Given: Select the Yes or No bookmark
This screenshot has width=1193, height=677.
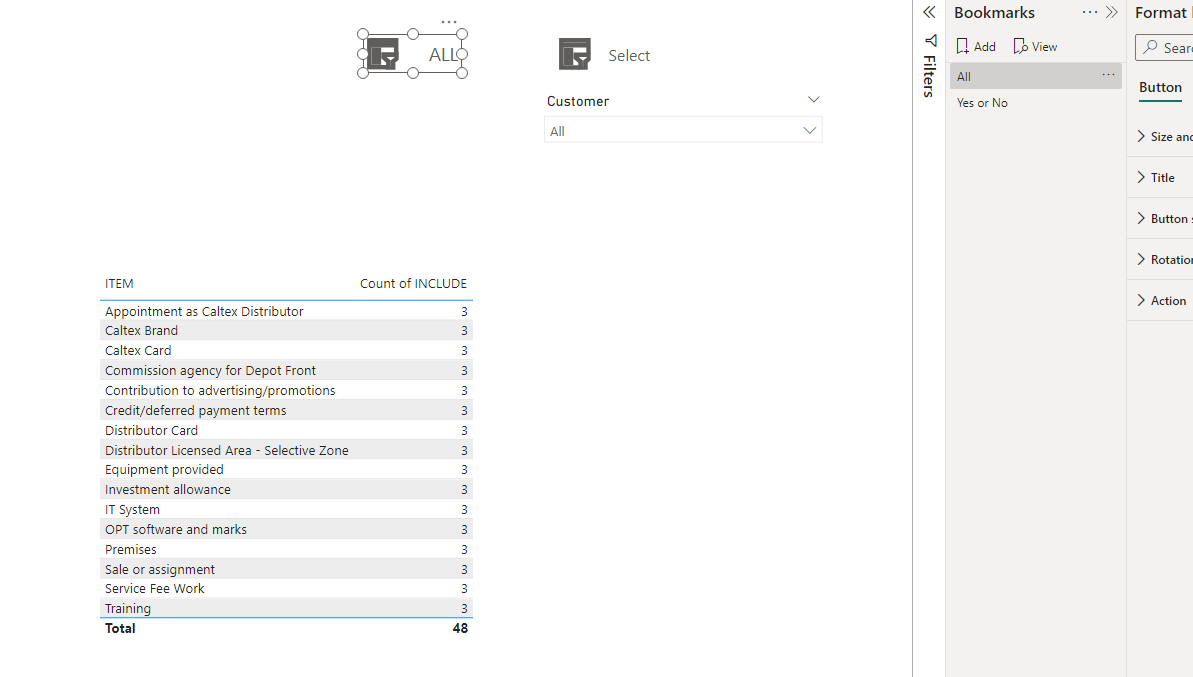Looking at the screenshot, I should [x=1036, y=103].
